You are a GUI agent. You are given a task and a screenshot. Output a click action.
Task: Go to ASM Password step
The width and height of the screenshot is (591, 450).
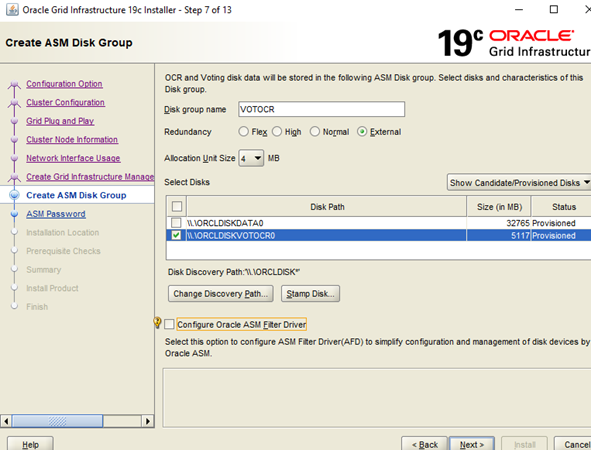point(56,214)
